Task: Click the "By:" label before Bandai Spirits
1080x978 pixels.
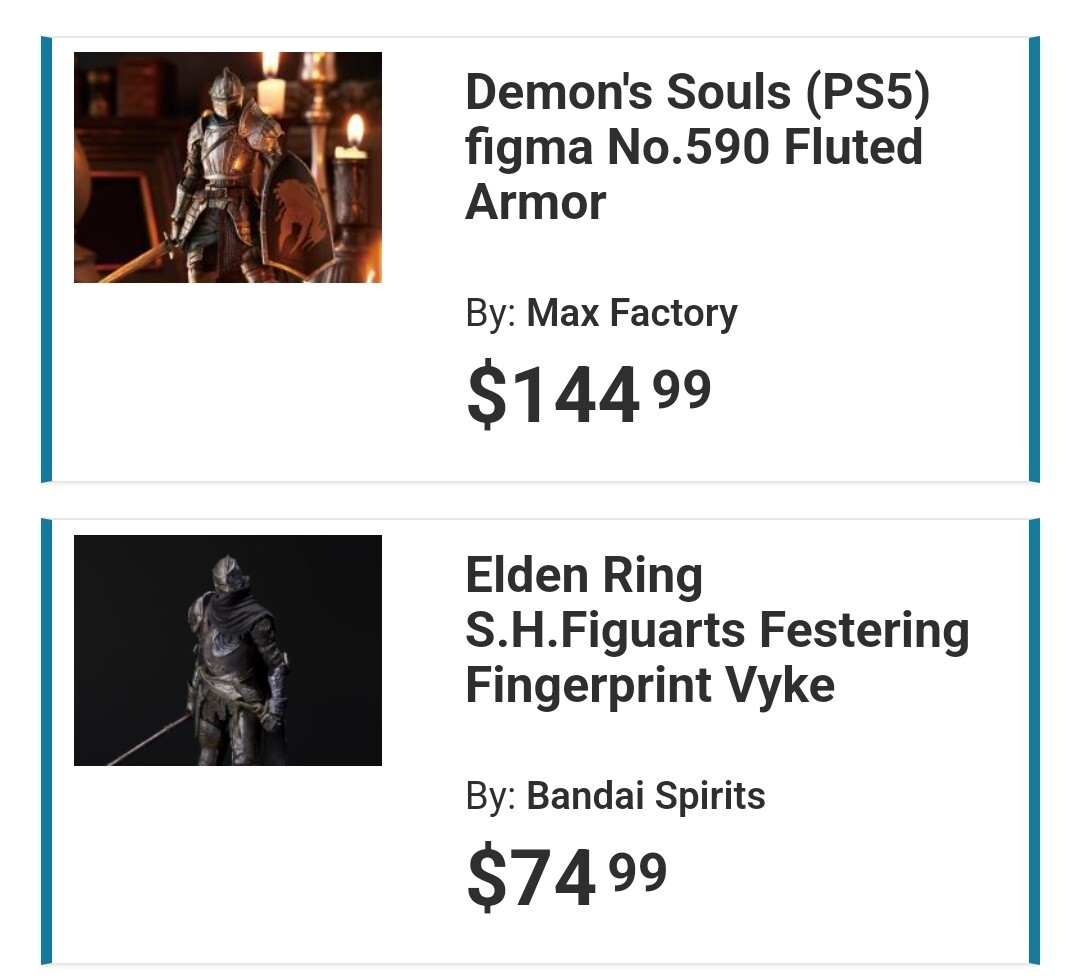Action: point(490,796)
